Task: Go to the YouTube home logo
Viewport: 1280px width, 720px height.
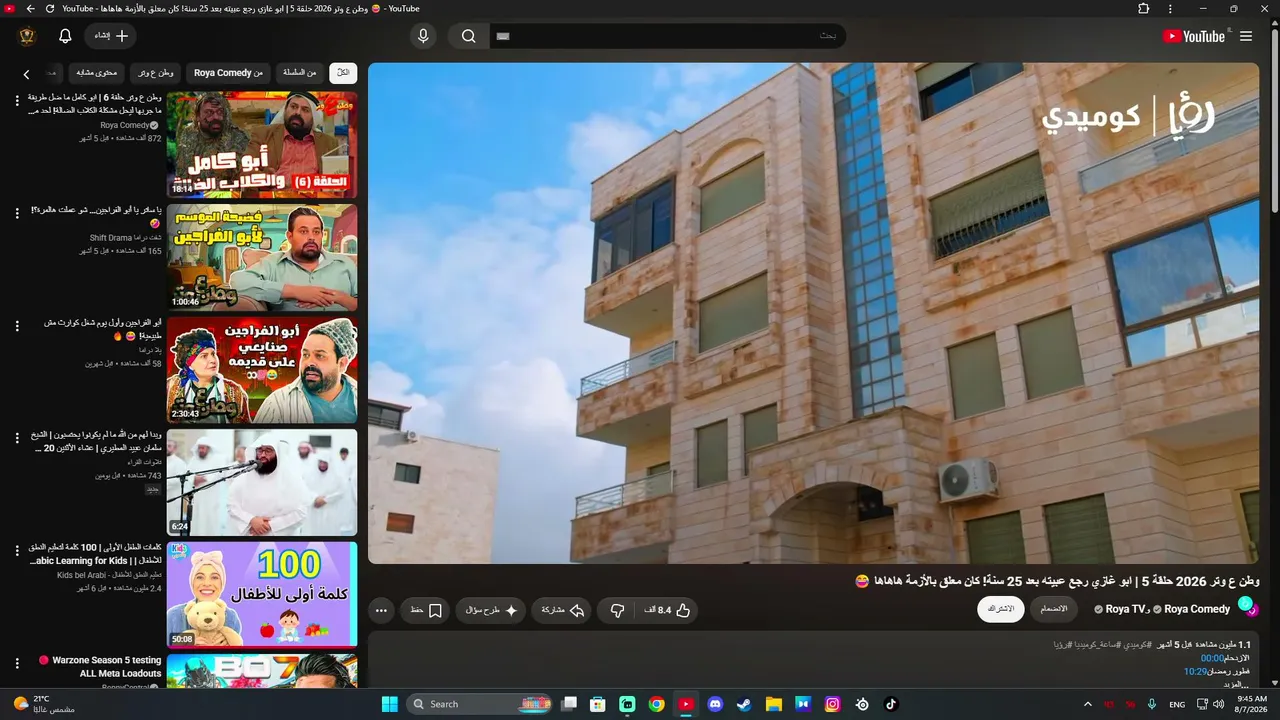Action: pos(1194,36)
